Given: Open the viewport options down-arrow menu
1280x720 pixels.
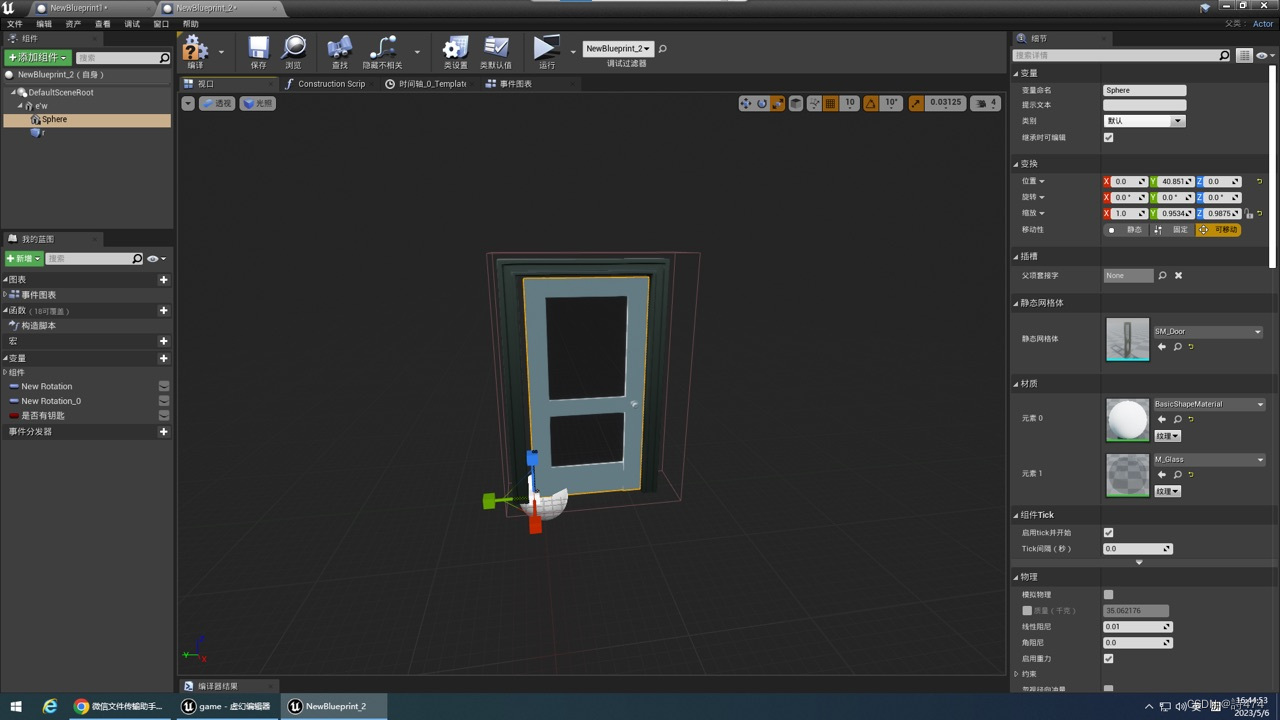Looking at the screenshot, I should tap(188, 103).
